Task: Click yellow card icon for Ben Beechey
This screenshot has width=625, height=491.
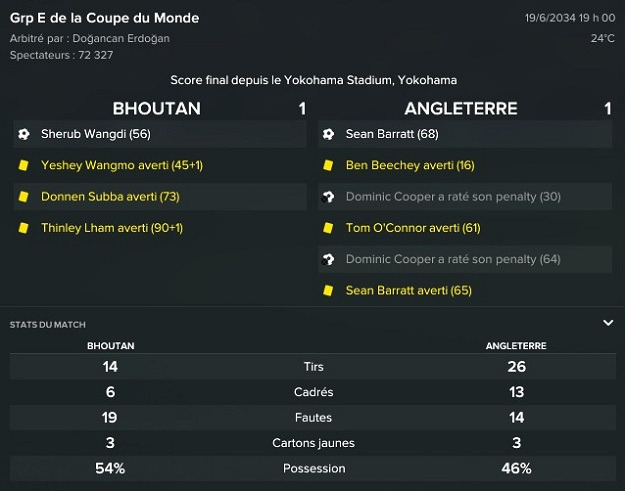Action: (x=328, y=165)
